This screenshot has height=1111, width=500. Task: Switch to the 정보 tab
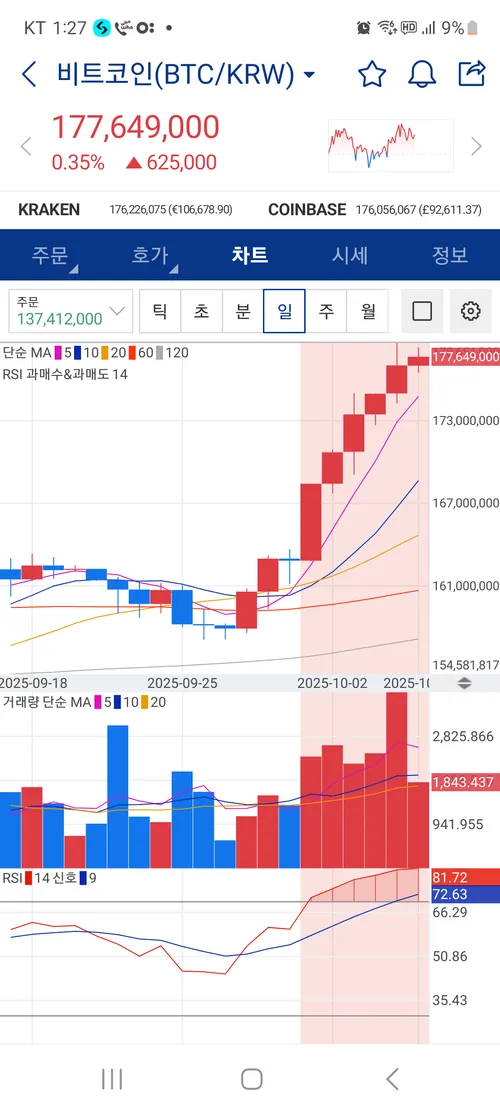(450, 255)
